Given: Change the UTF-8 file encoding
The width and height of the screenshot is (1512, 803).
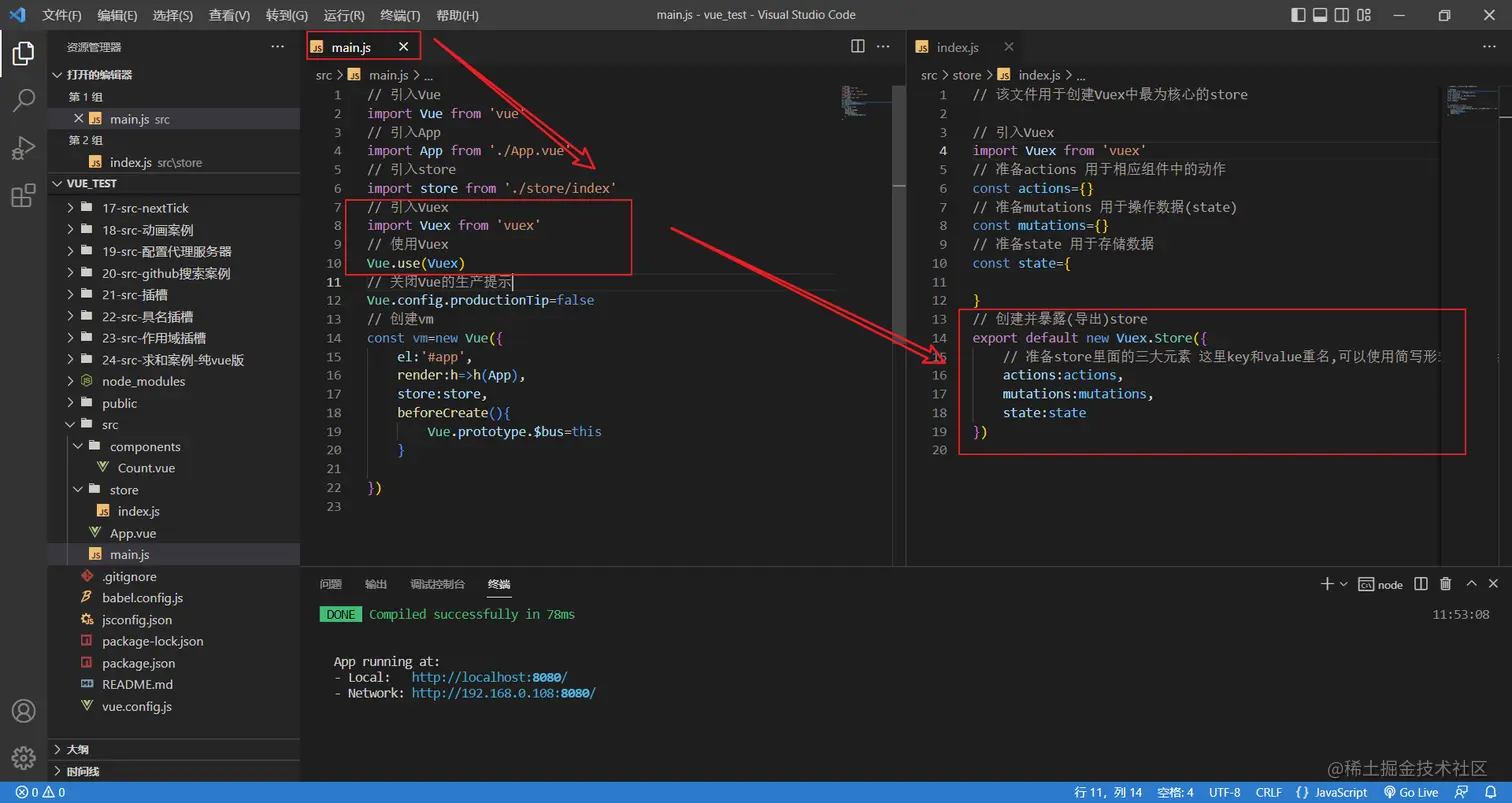Looking at the screenshot, I should pos(1225,792).
